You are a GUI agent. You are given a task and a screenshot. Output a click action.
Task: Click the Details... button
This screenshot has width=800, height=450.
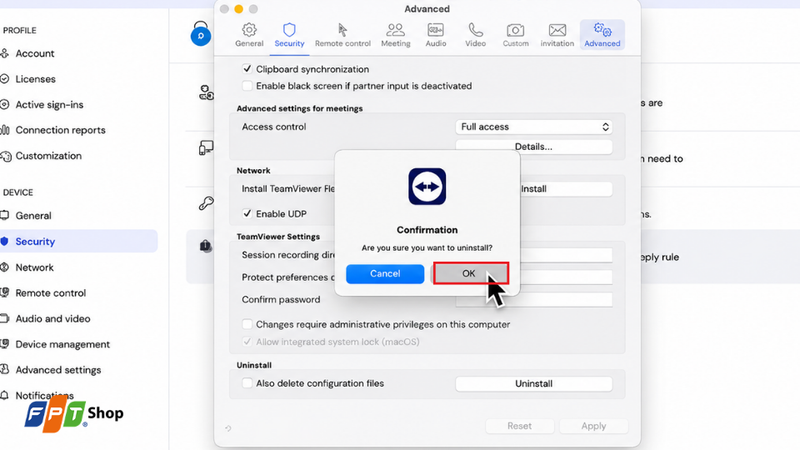(534, 147)
